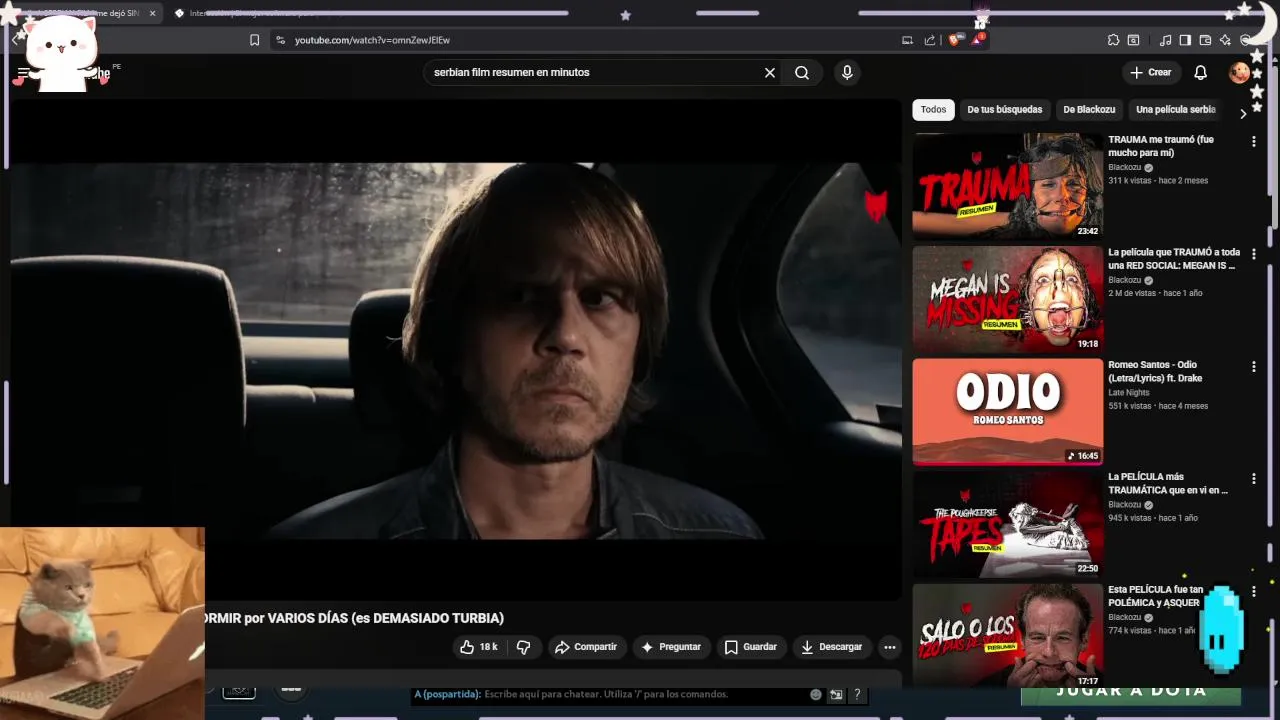Image resolution: width=1280 pixels, height=720 pixels.
Task: Open the MEGAN IS MISSING thumbnail
Action: tap(1007, 299)
